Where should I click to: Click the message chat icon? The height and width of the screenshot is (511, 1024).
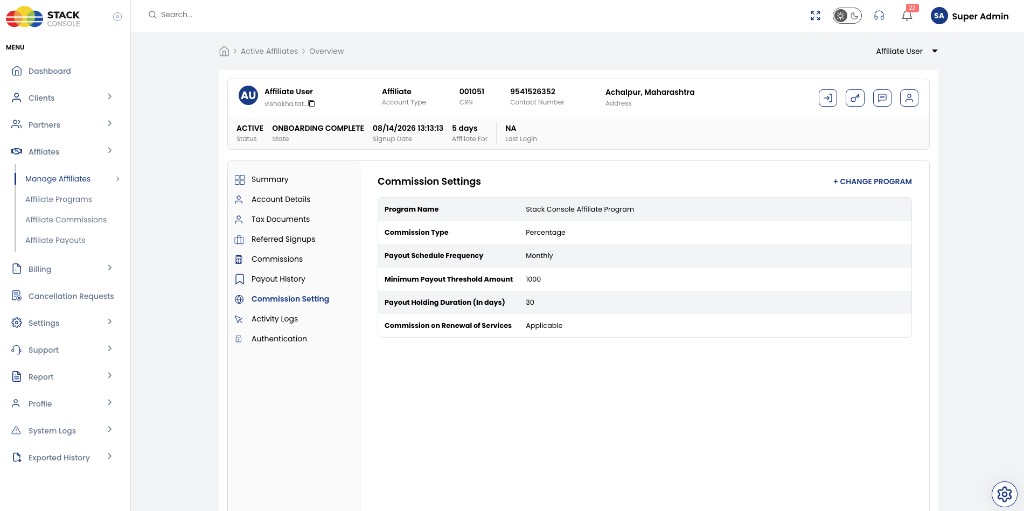tap(882, 98)
